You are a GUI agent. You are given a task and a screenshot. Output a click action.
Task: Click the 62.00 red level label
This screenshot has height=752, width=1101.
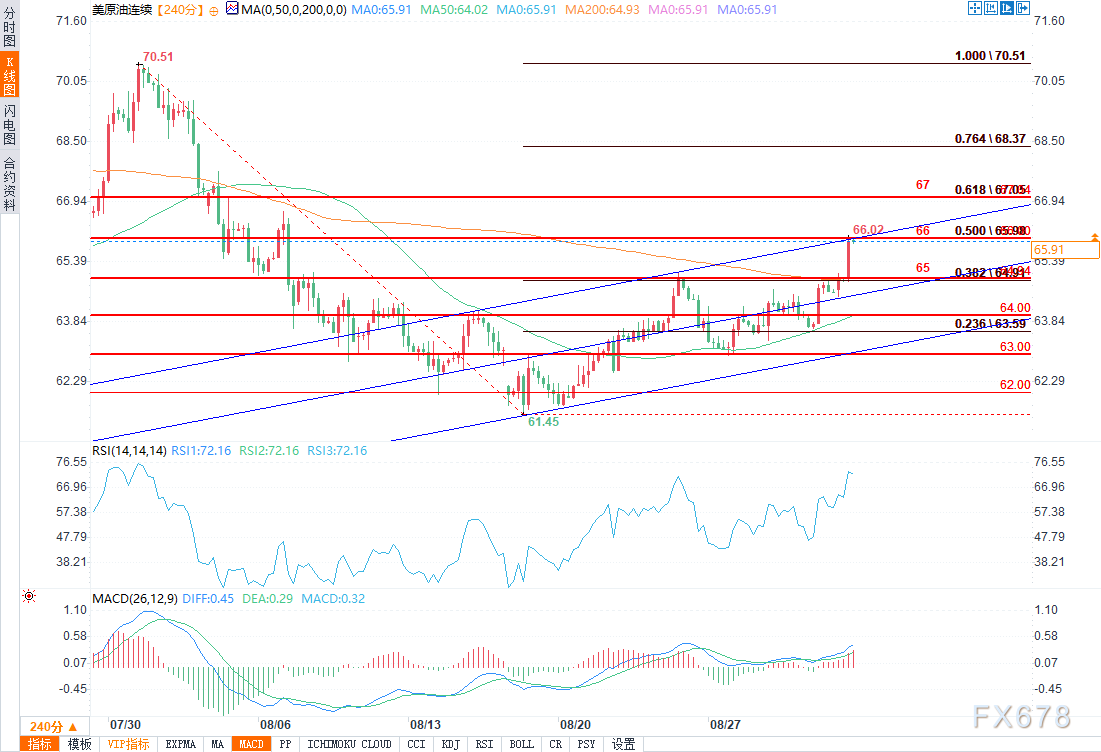coord(1015,385)
